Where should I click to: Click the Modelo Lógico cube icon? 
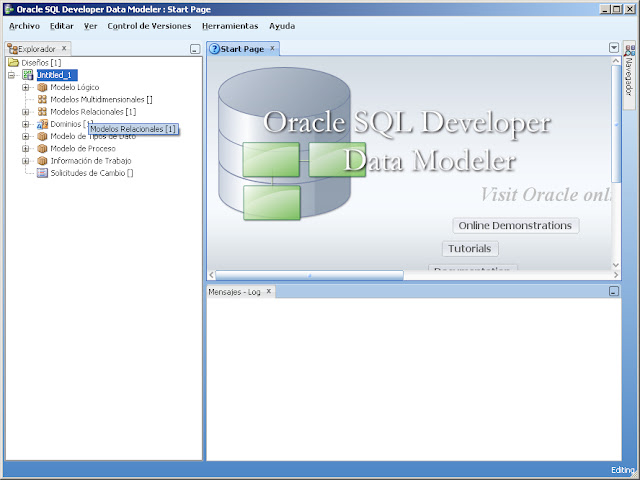[x=42, y=87]
